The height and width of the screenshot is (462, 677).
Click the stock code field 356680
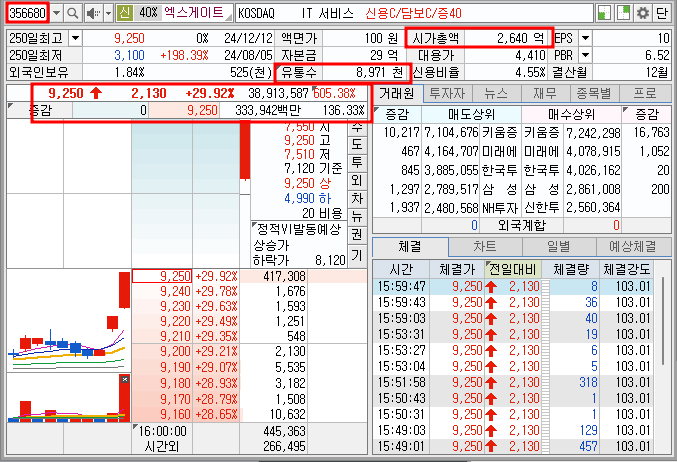pyautogui.click(x=27, y=13)
